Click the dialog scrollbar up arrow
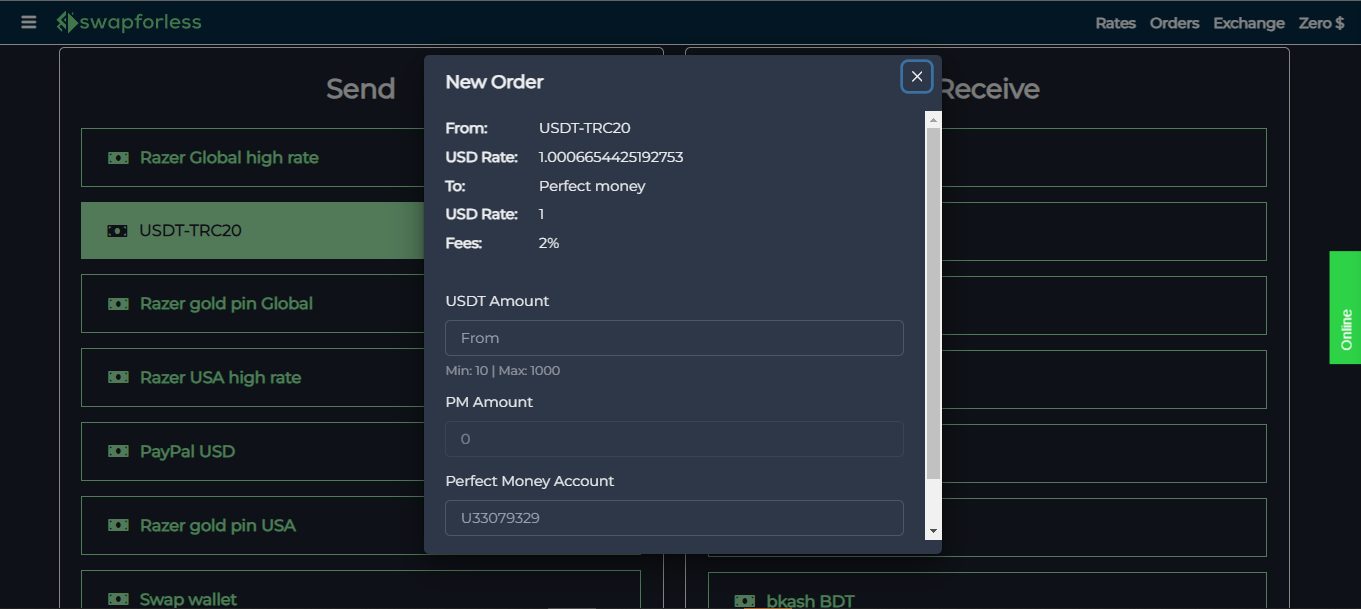The image size is (1361, 609). pyautogui.click(x=933, y=120)
